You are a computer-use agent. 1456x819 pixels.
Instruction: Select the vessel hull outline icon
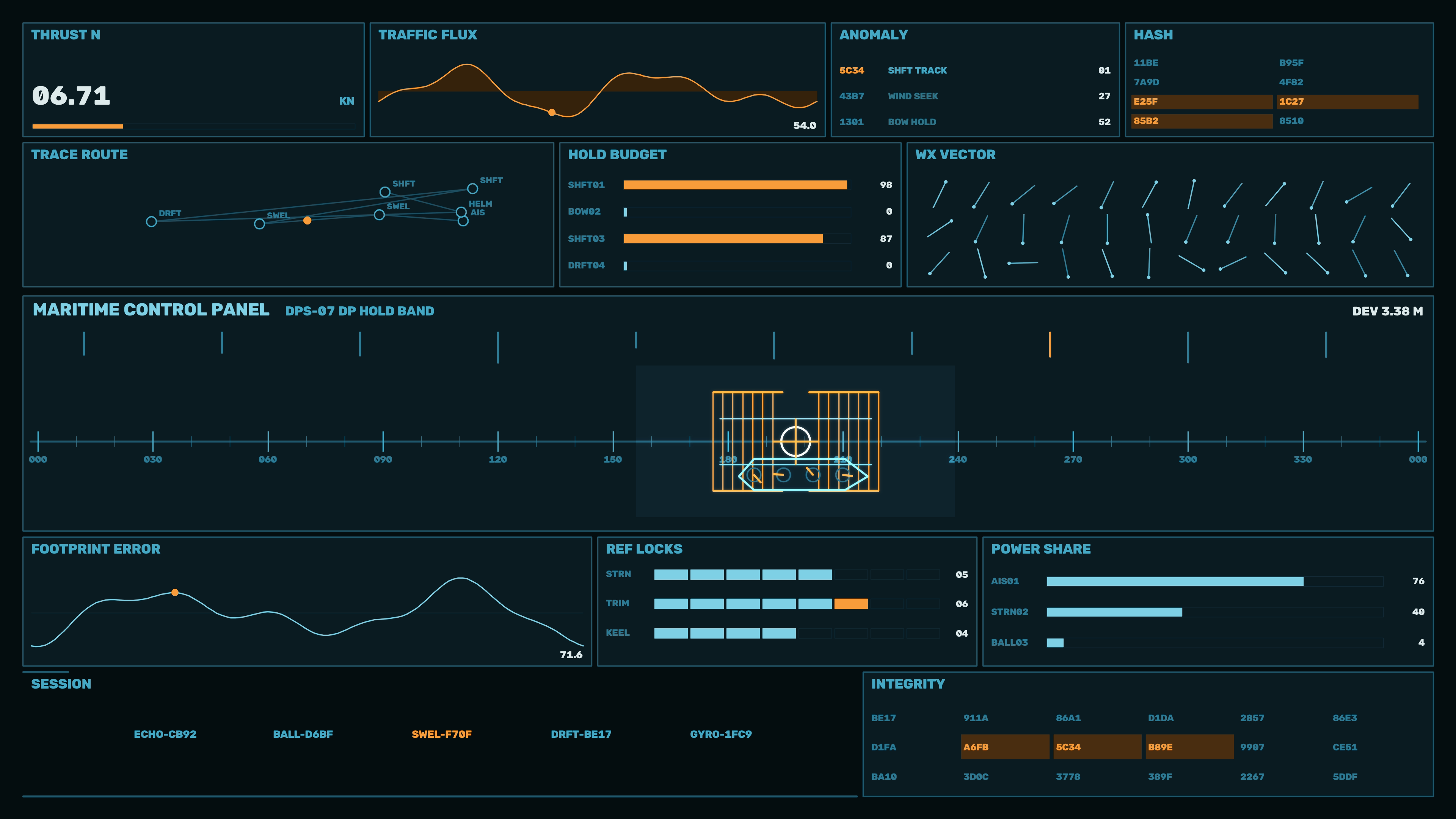[x=803, y=475]
